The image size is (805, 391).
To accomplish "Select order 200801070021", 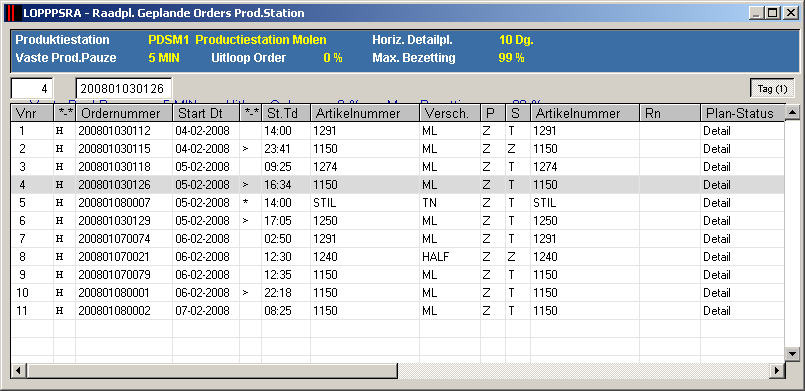I will 114,257.
